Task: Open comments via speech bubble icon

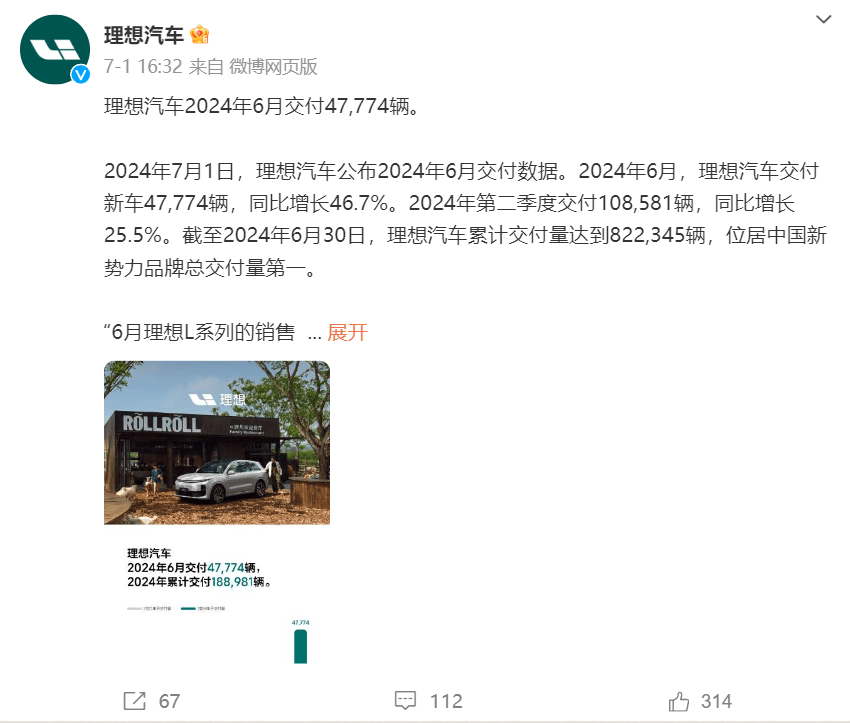Action: (405, 700)
